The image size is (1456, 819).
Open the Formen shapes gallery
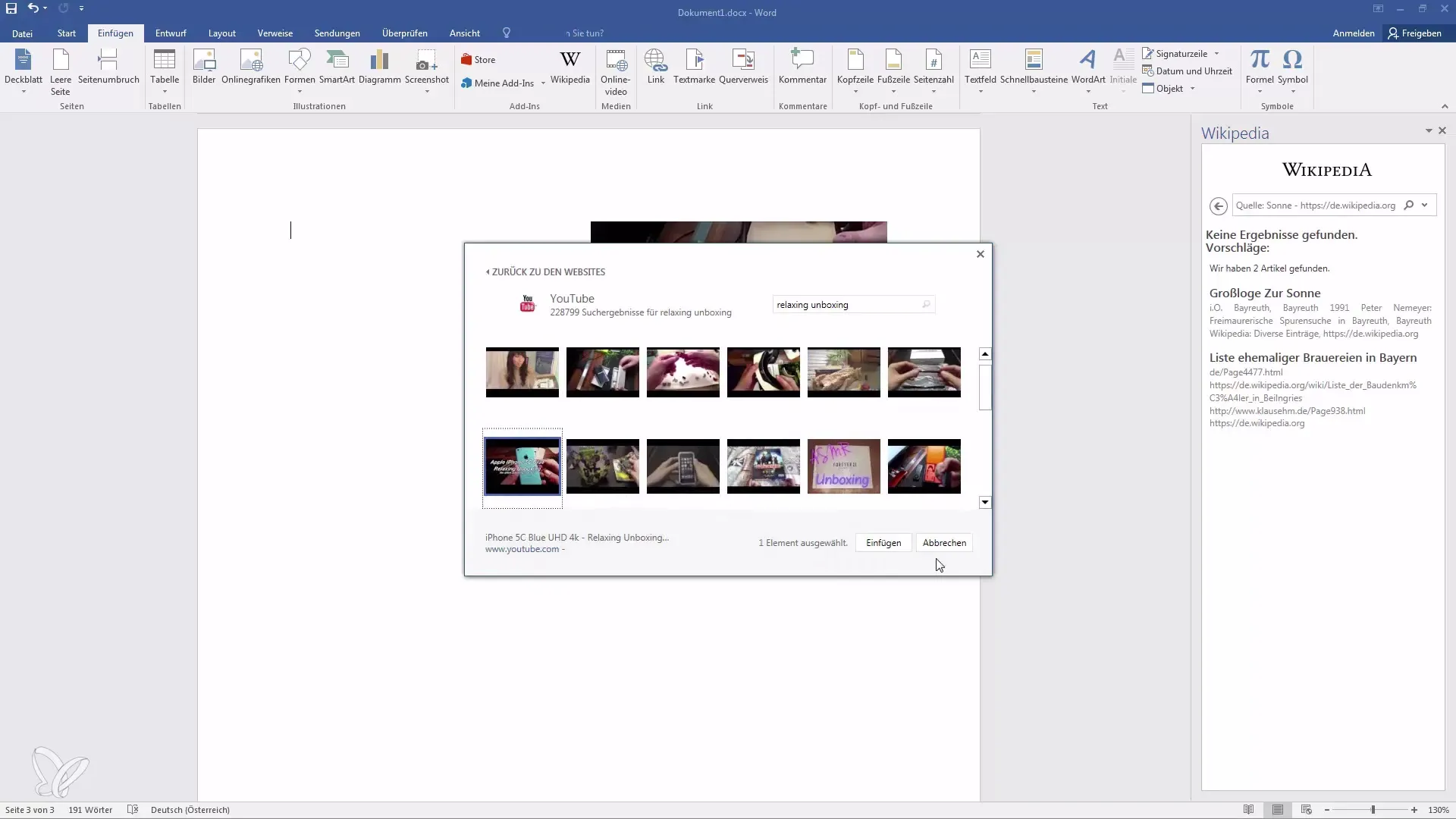coord(300,72)
